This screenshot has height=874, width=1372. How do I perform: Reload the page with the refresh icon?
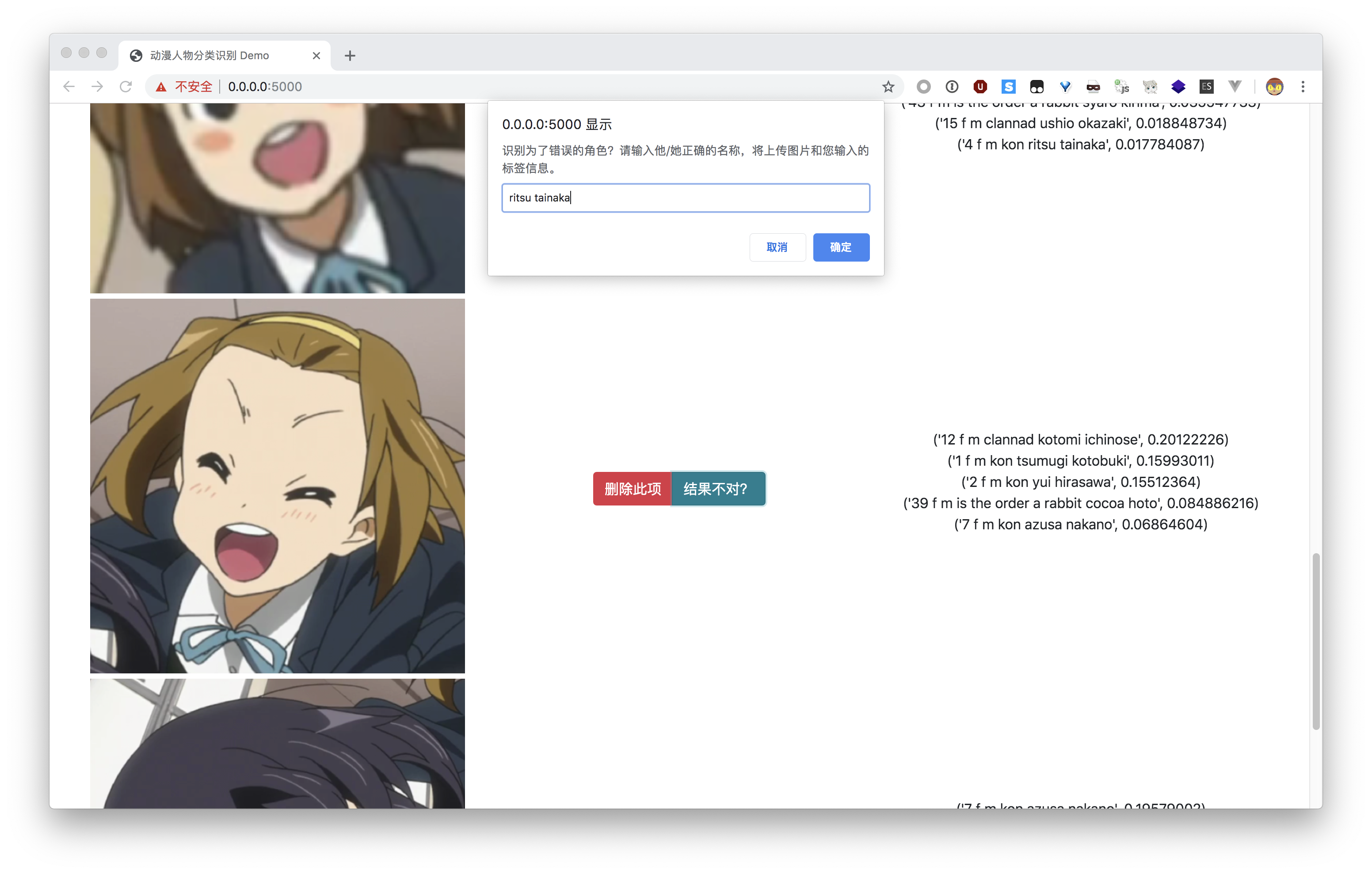pos(126,87)
